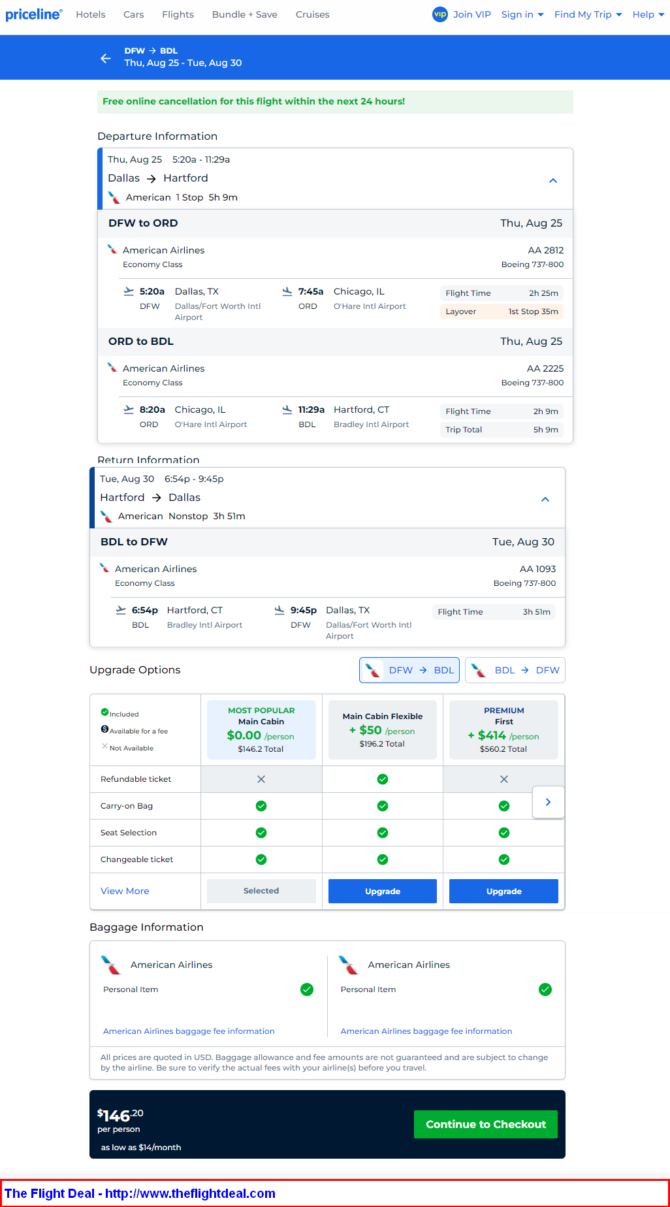Select the BDL → DFW upgrade tab
Viewport: 670px width, 1207px height.
pyautogui.click(x=515, y=670)
